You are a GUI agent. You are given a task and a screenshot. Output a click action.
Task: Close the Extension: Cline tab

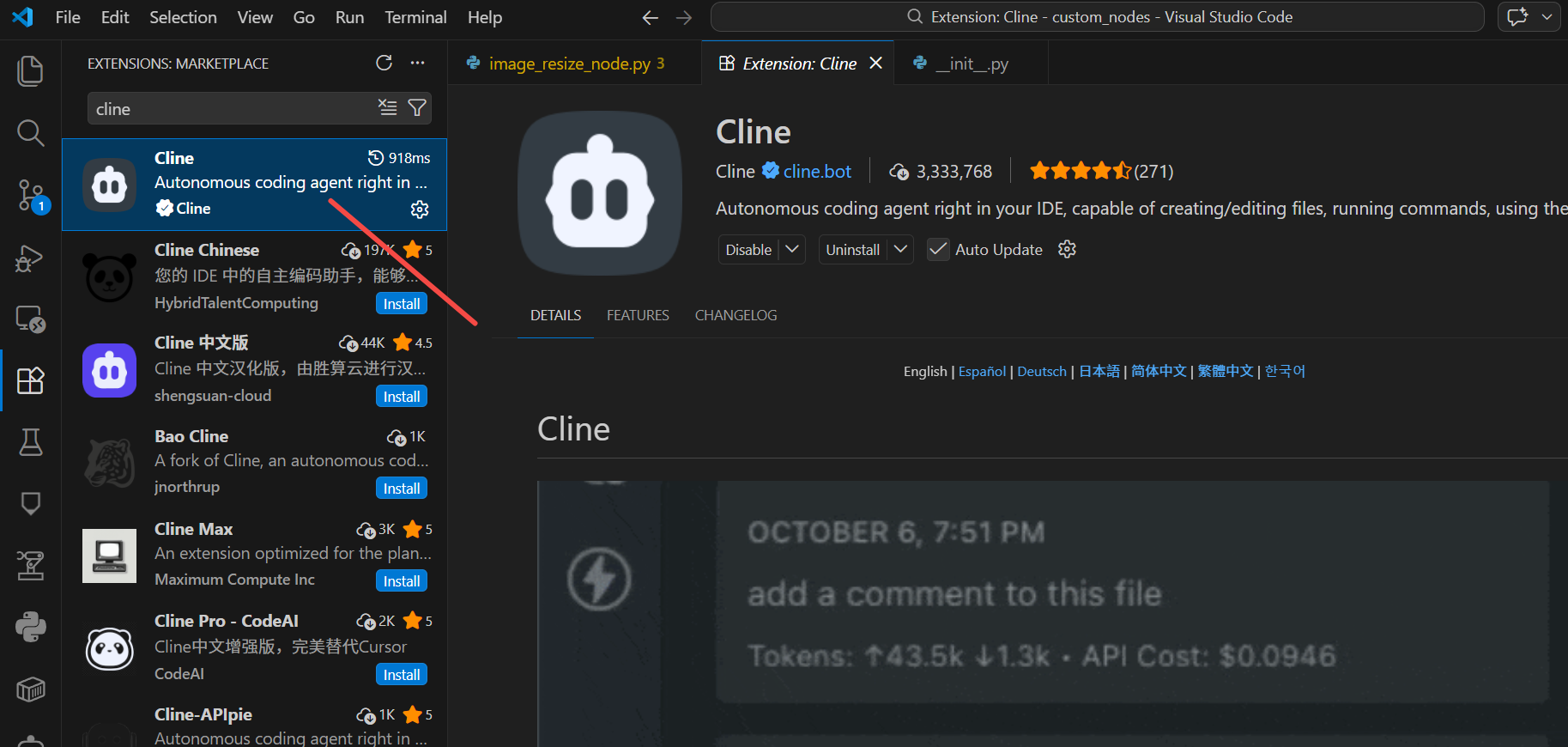pyautogui.click(x=875, y=63)
